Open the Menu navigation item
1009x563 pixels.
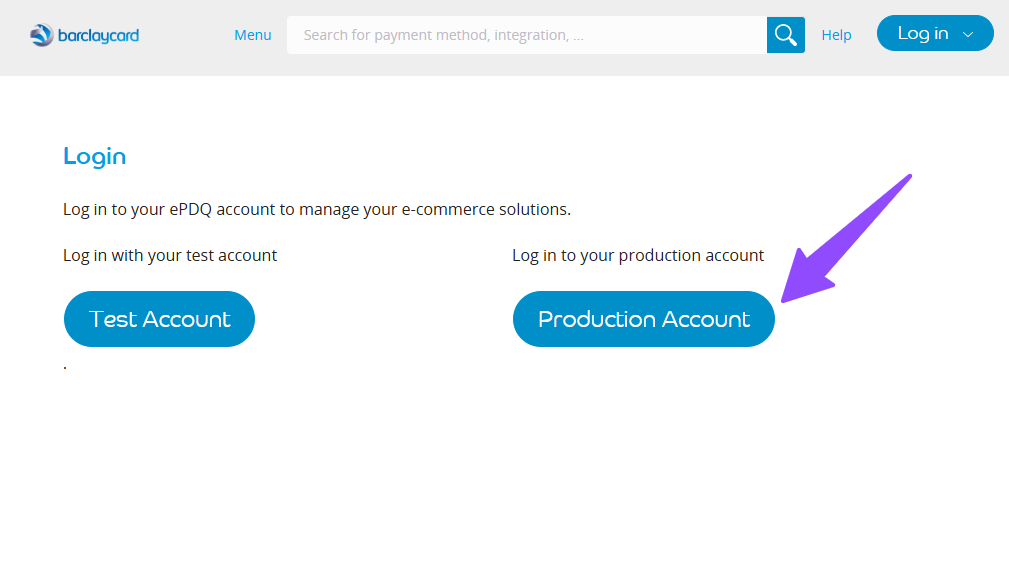[x=252, y=35]
